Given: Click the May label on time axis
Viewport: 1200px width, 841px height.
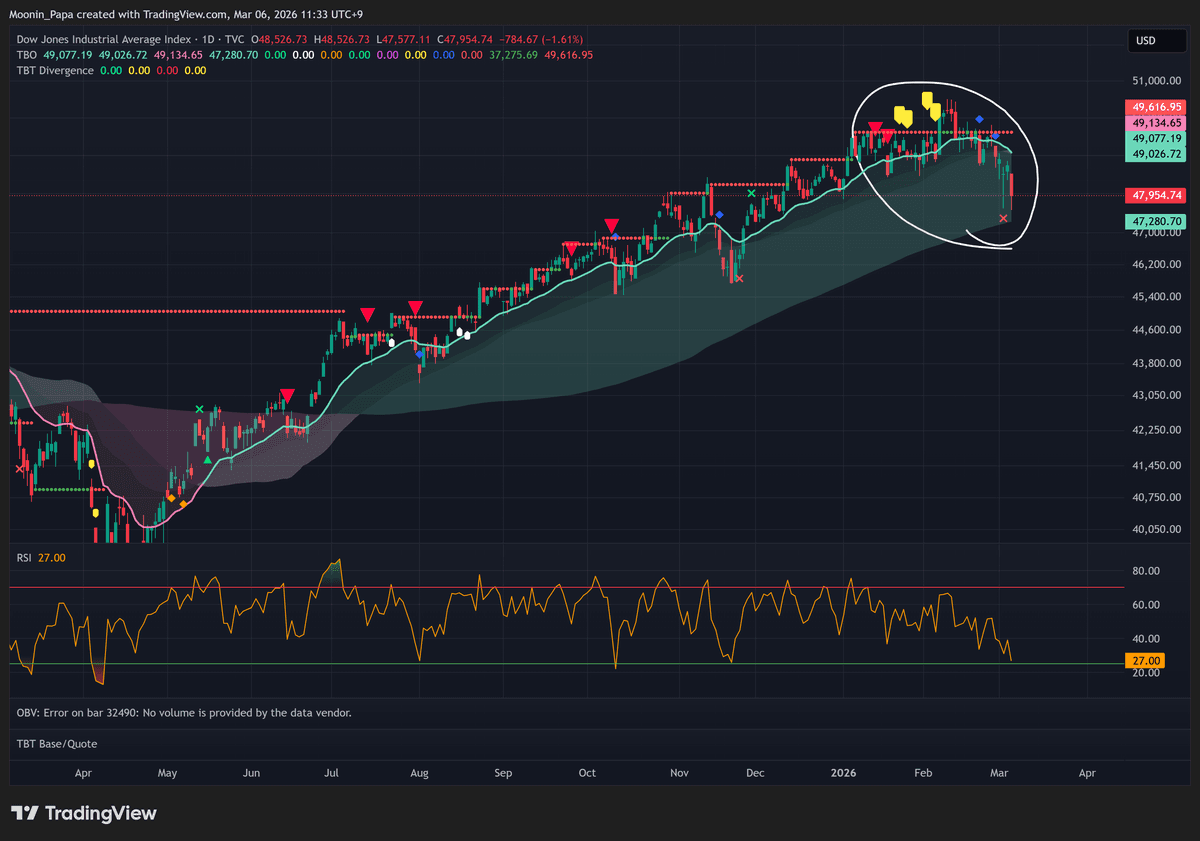Looking at the screenshot, I should tap(167, 773).
